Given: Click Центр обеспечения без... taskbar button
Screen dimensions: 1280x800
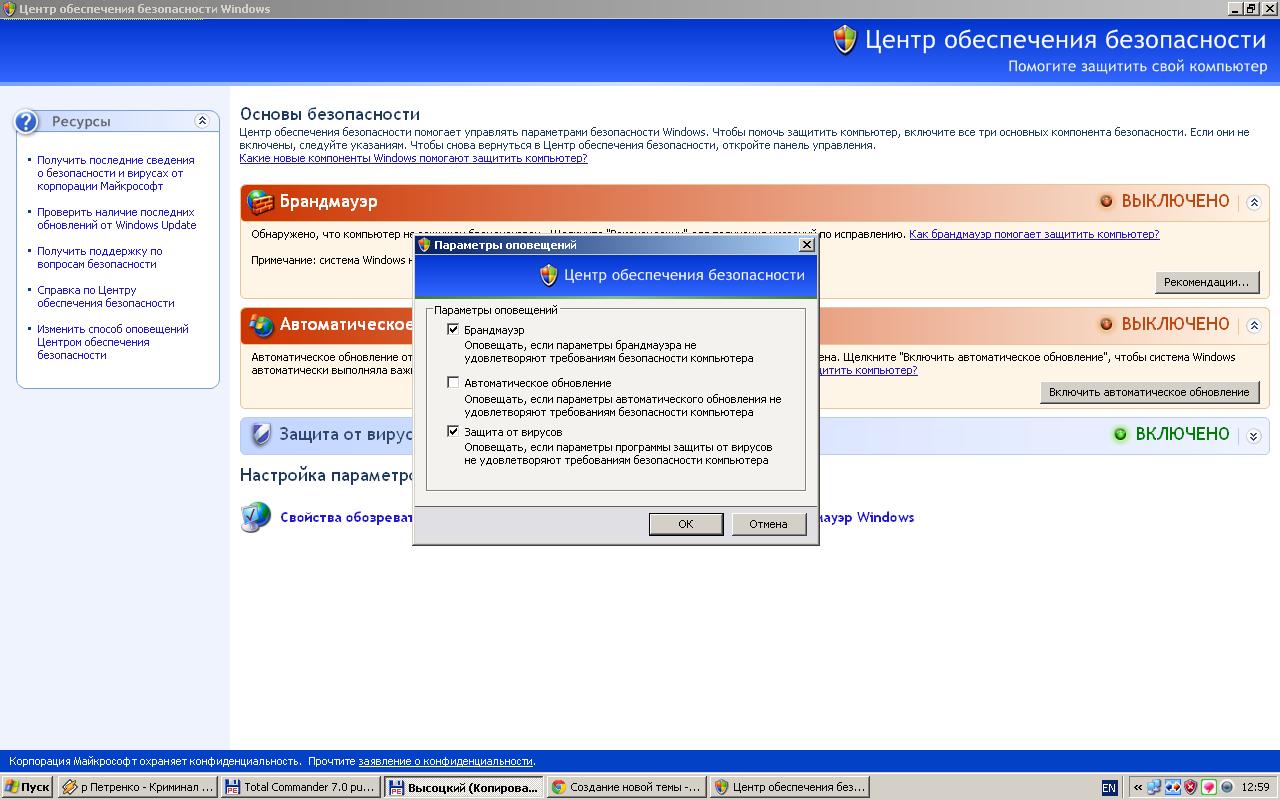Looking at the screenshot, I should pos(789,787).
